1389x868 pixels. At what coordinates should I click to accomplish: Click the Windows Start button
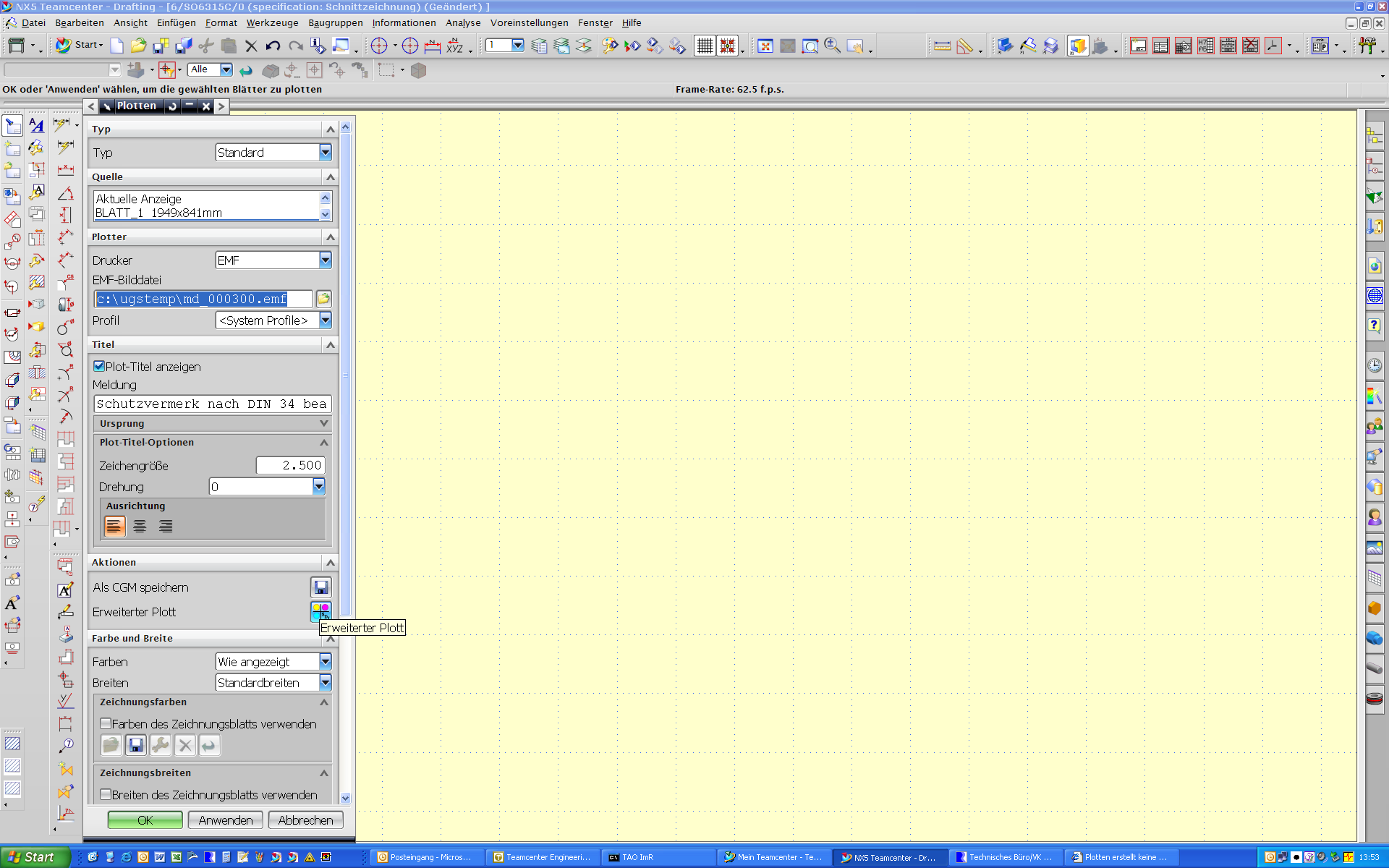point(34,857)
